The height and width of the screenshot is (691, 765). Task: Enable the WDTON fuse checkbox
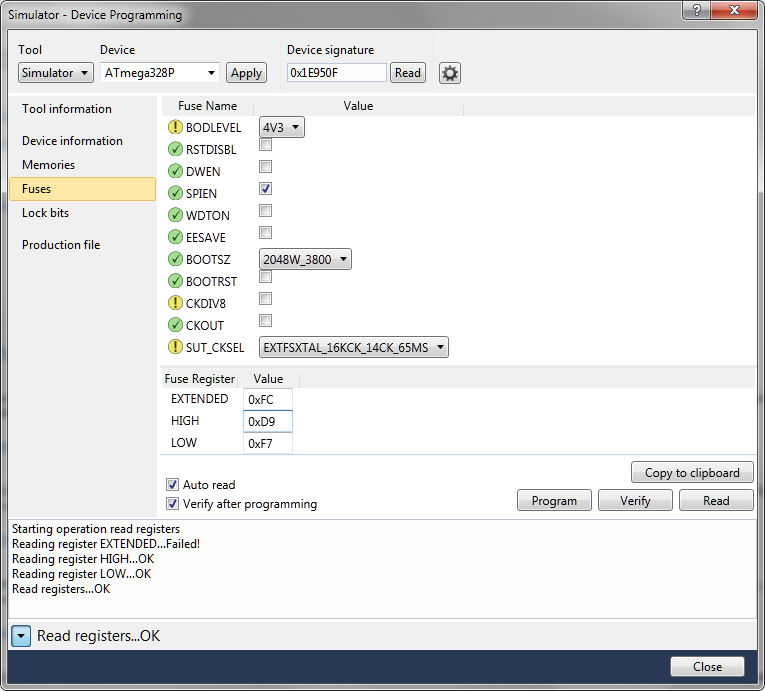(265, 210)
